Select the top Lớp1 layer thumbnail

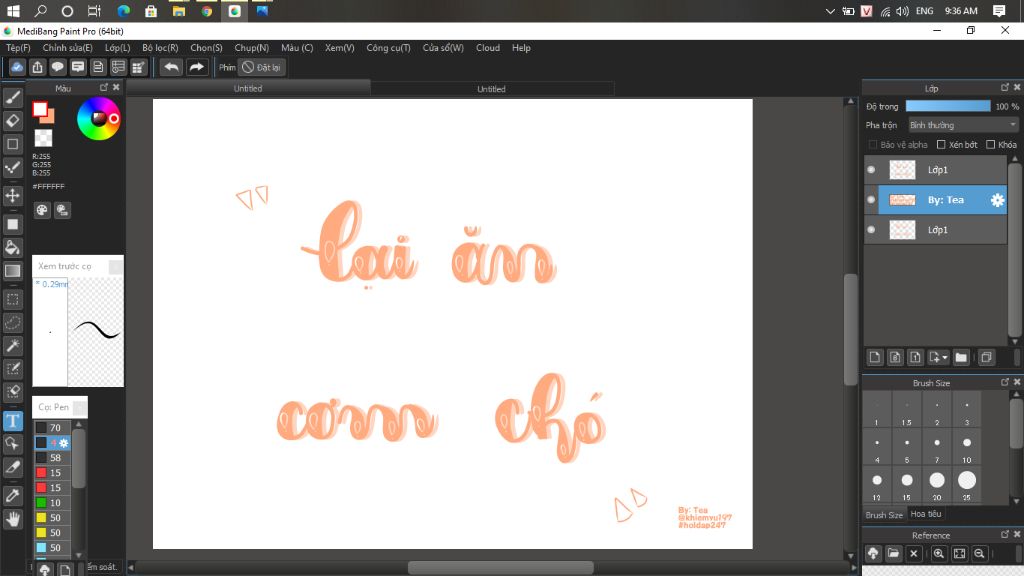pyautogui.click(x=903, y=170)
